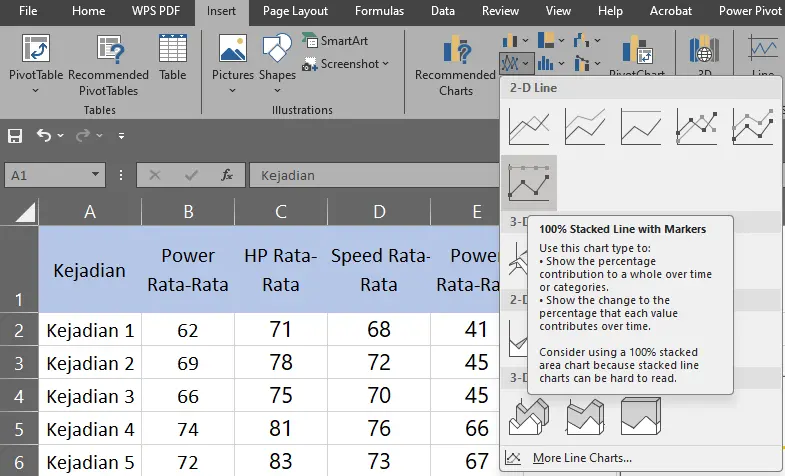Expand the Name Box dropdown arrow
The height and width of the screenshot is (476, 785).
click(x=95, y=175)
